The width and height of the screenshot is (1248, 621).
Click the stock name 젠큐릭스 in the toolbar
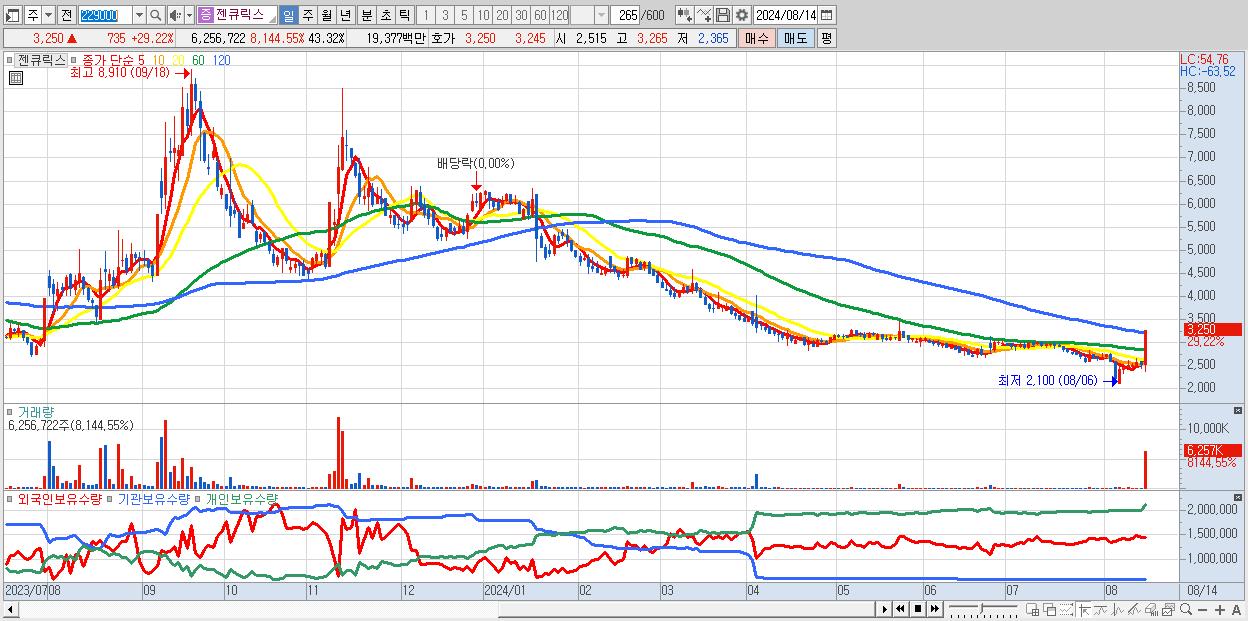coord(240,15)
